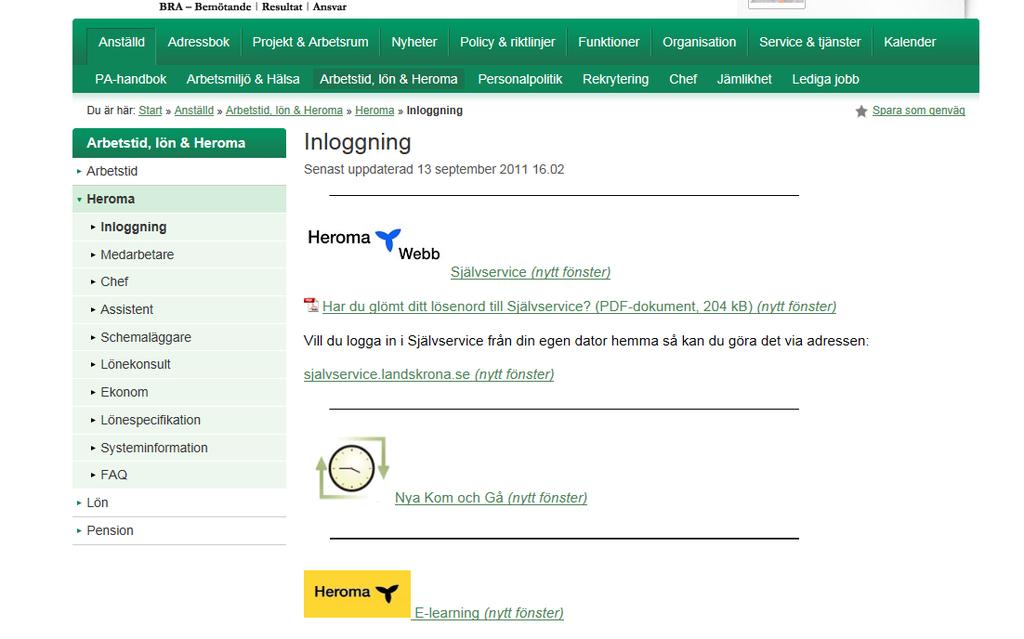The width and height of the screenshot is (1024, 639).
Task: Expand Pension in the sidebar
Action: [x=179, y=531]
